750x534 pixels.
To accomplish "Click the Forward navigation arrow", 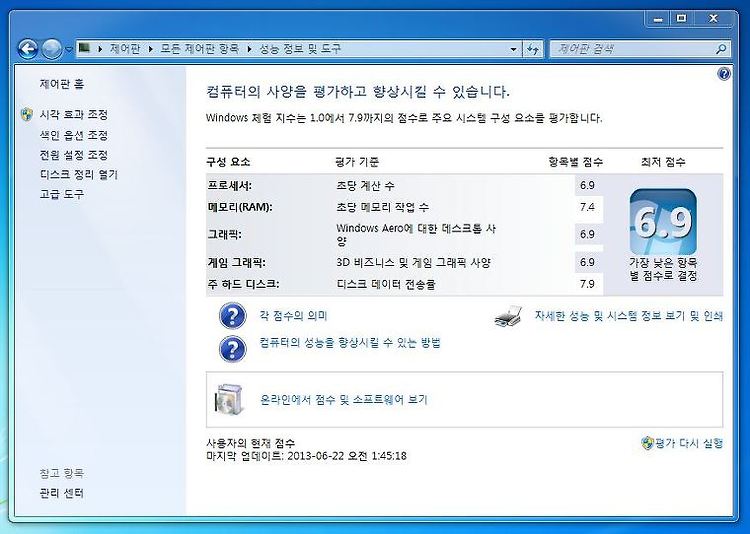I will click(52, 49).
